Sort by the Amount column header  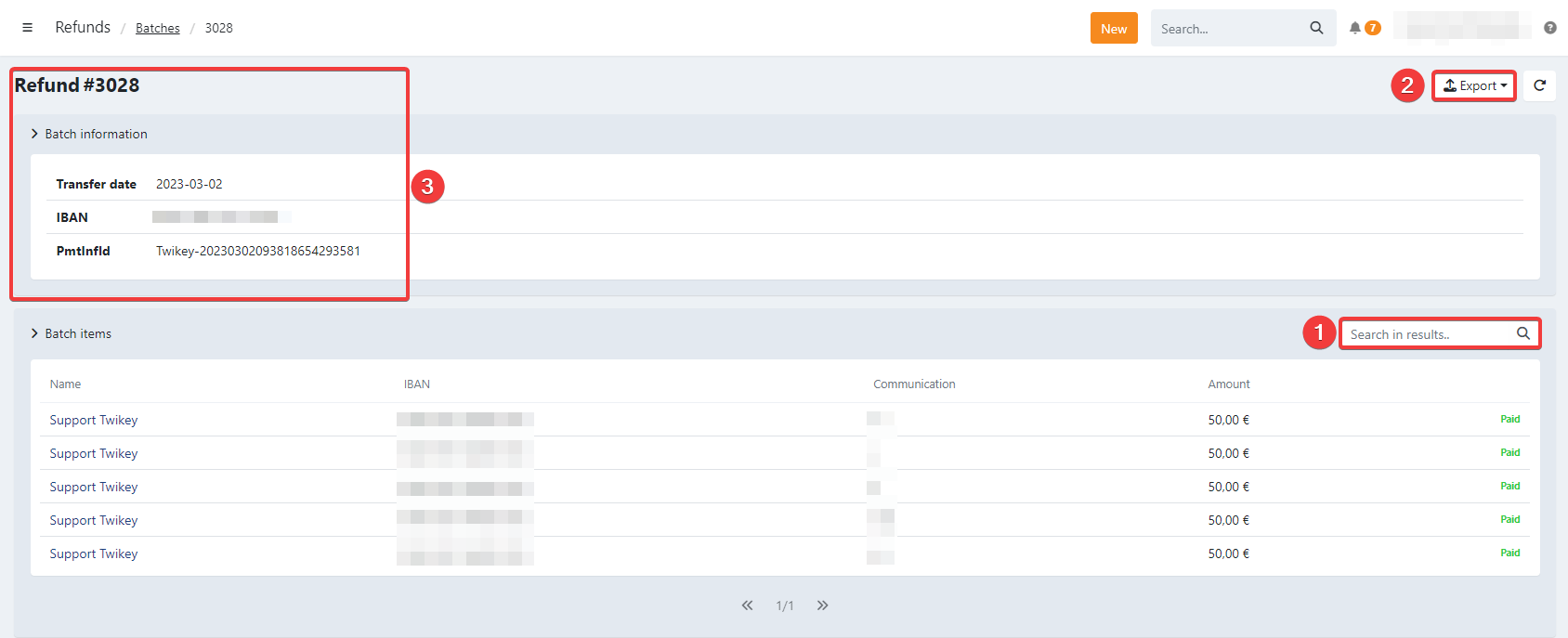(x=1228, y=384)
